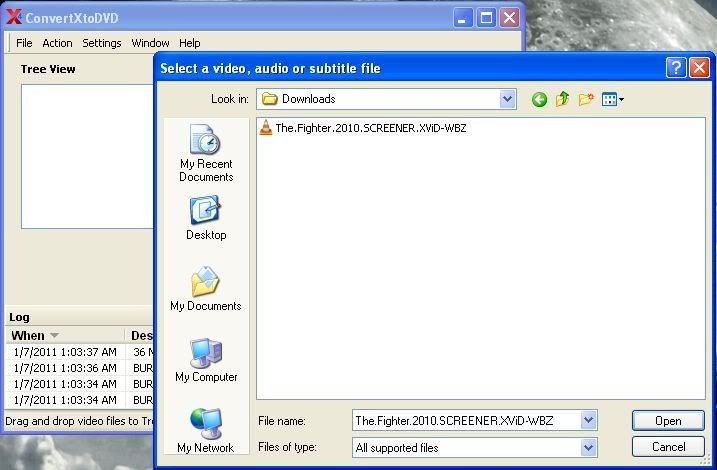Select The.Fighter.2010.SCREENER.XViD-WBZ file
The width and height of the screenshot is (717, 470).
tap(363, 128)
